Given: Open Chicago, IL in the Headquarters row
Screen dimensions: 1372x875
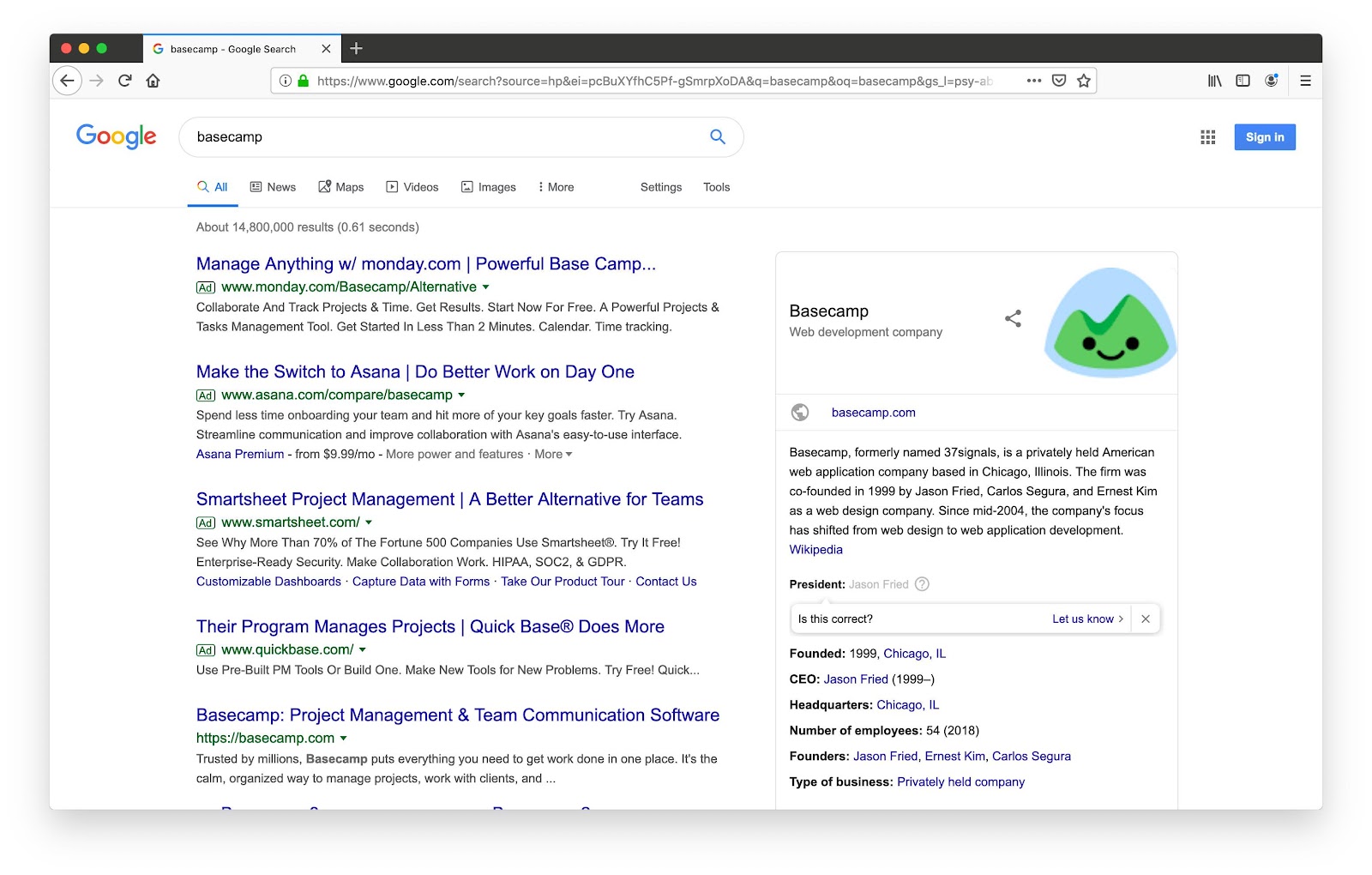Looking at the screenshot, I should (908, 705).
